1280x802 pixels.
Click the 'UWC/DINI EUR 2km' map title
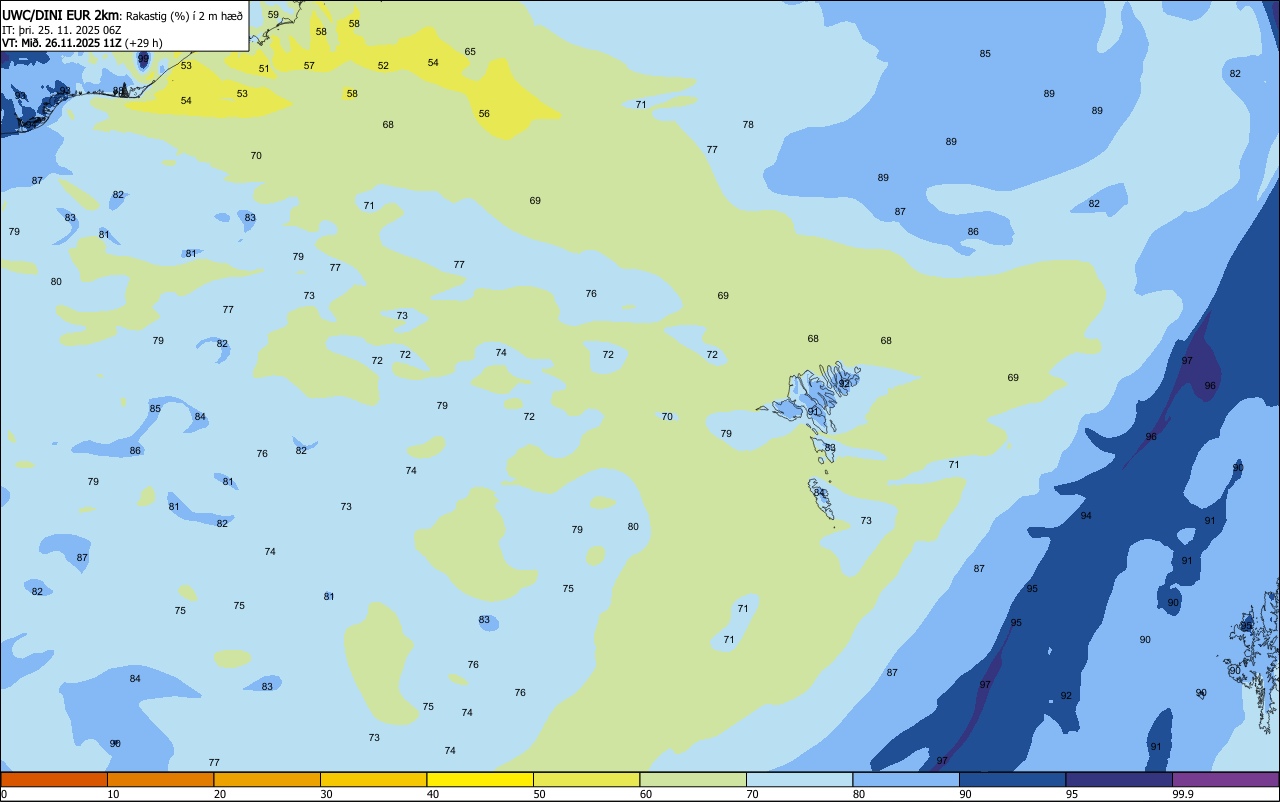click(60, 14)
